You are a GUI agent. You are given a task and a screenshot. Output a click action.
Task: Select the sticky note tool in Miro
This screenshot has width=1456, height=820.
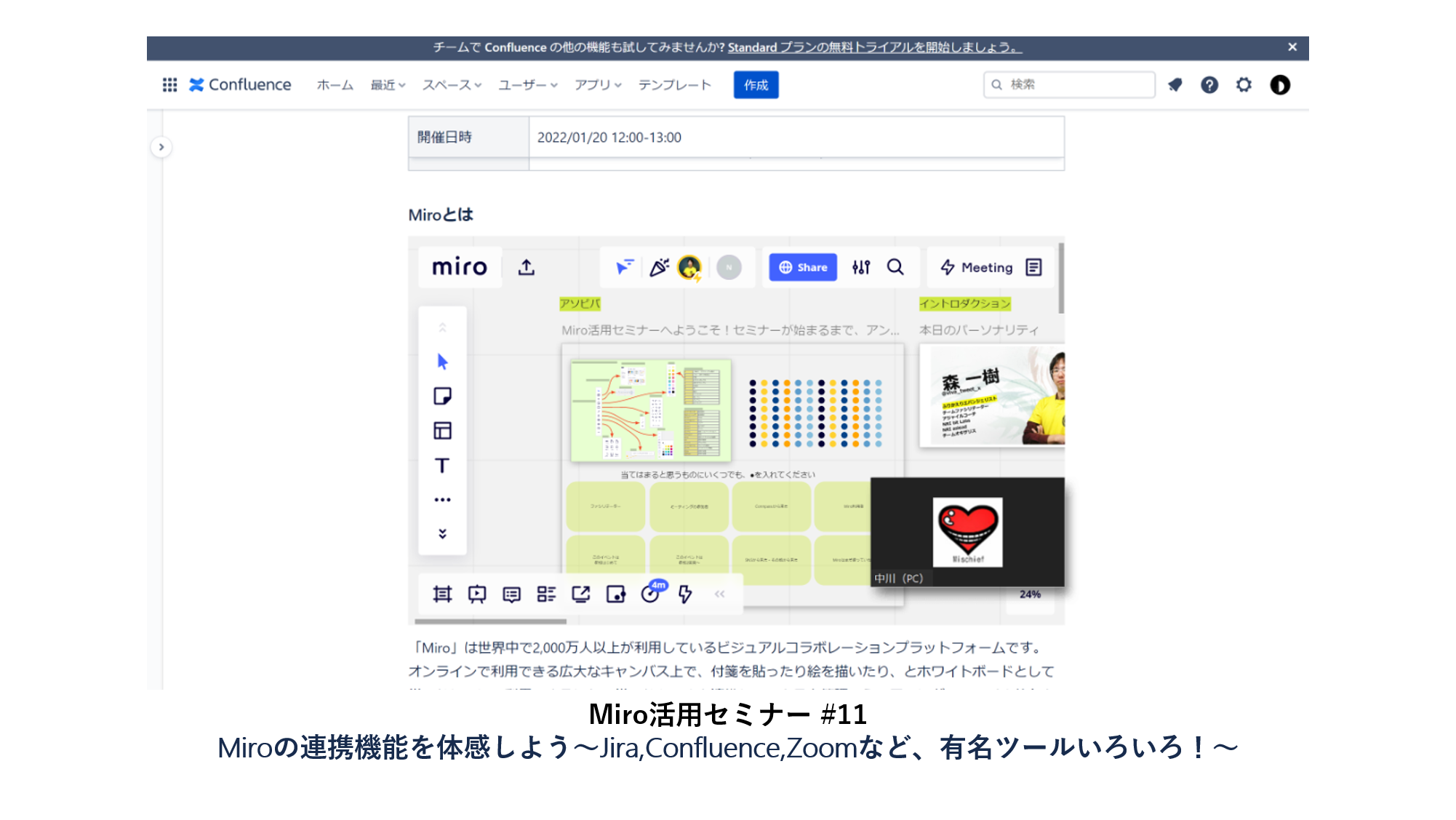pos(442,396)
